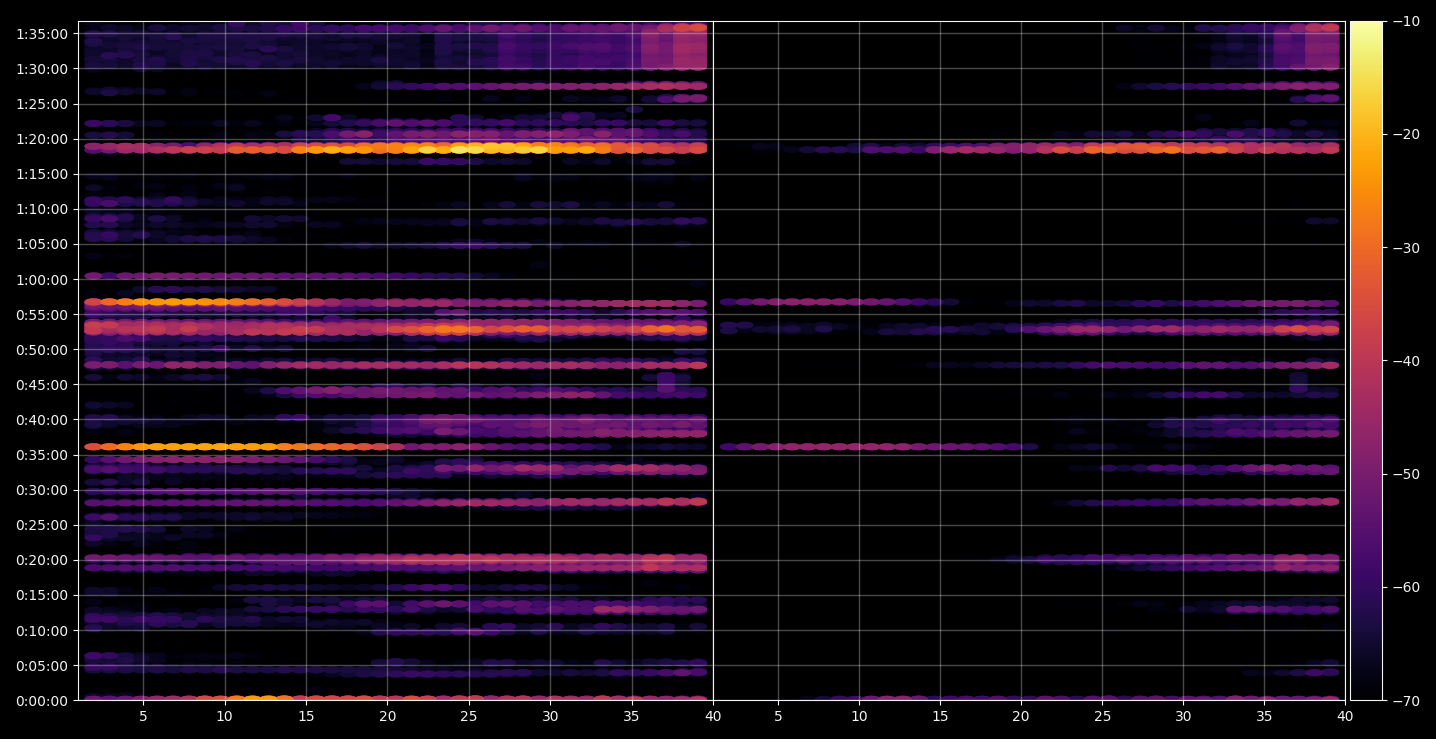Click x-axis label 5 of right plot
Screen dimensions: 1436x739
tap(777, 717)
